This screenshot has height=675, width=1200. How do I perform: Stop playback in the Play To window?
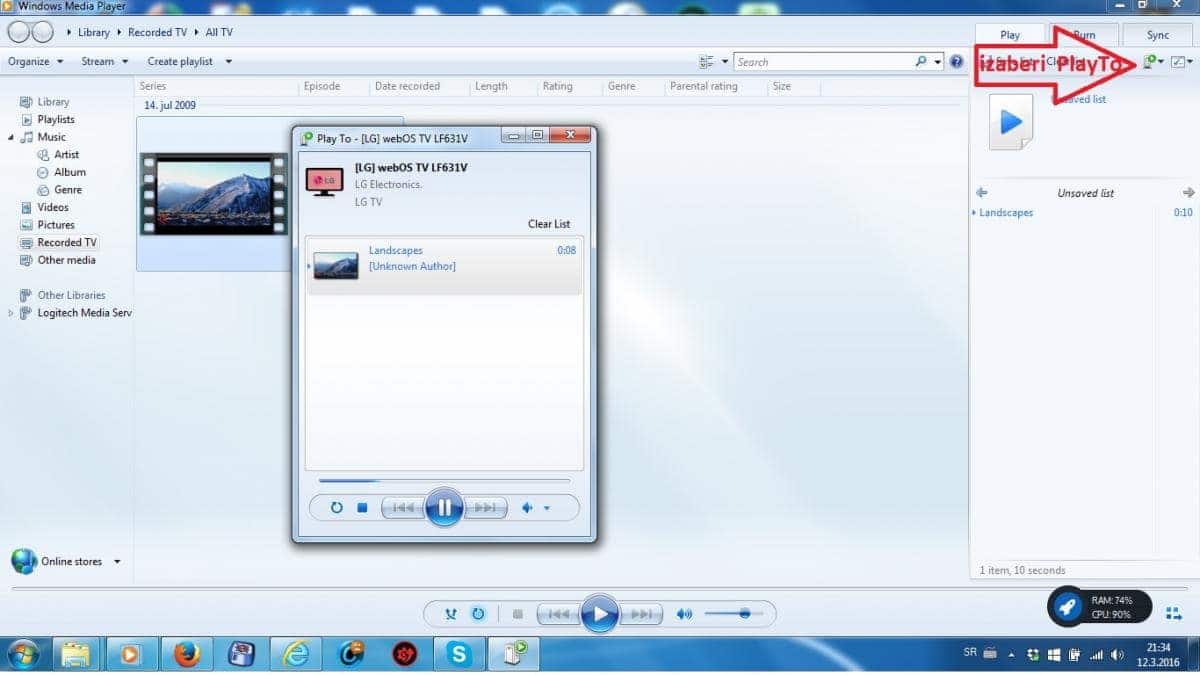click(362, 508)
